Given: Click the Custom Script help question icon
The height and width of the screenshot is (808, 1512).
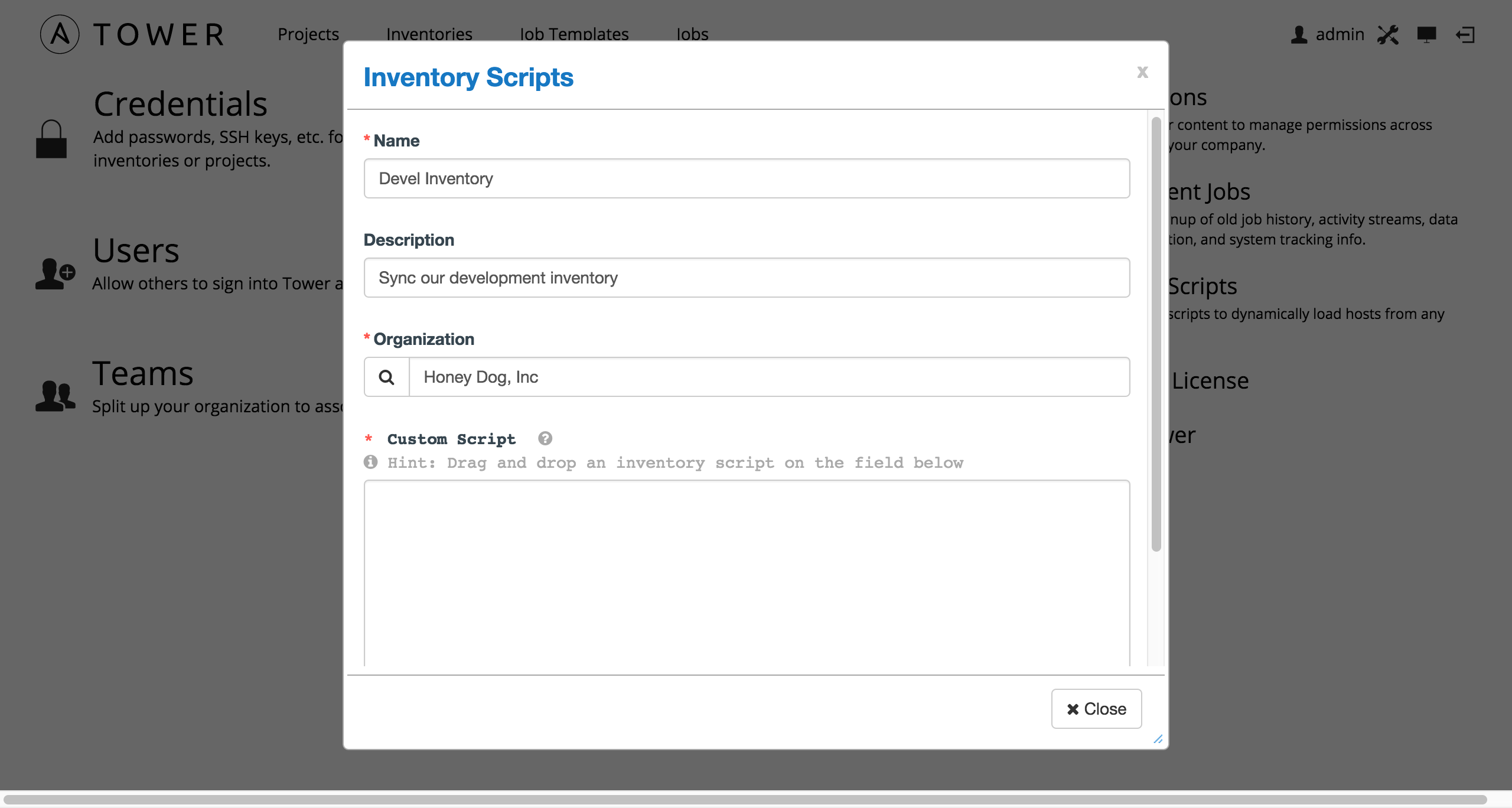Looking at the screenshot, I should pyautogui.click(x=545, y=438).
